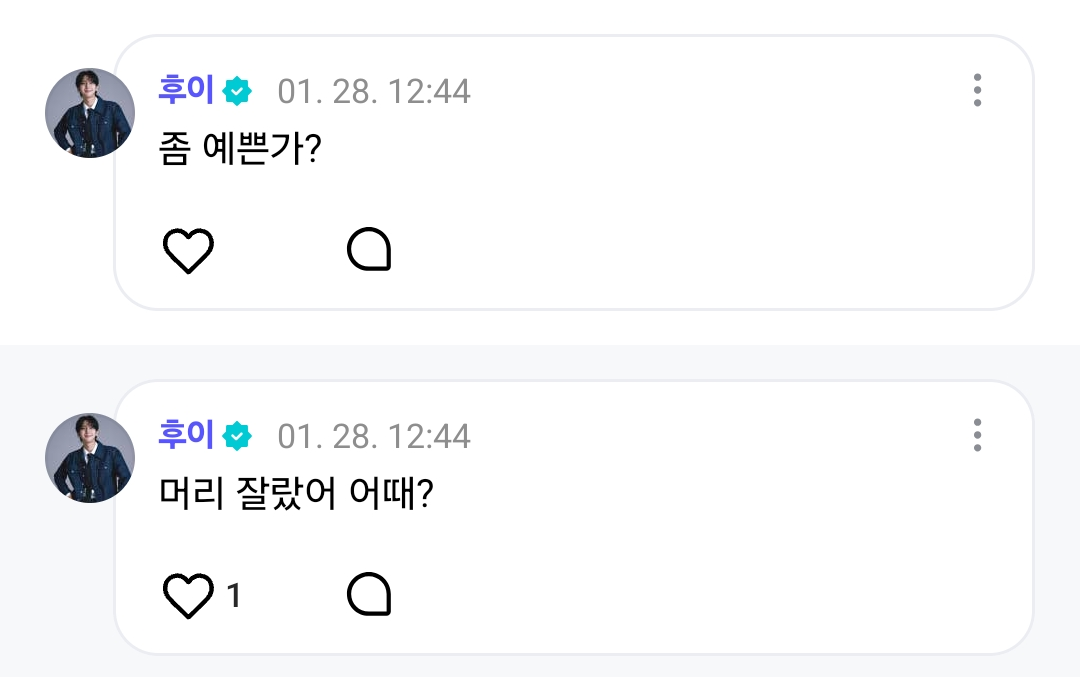The image size is (1080, 677).
Task: Click the timestamp of the 좀 예쁜가? post
Action: [374, 92]
